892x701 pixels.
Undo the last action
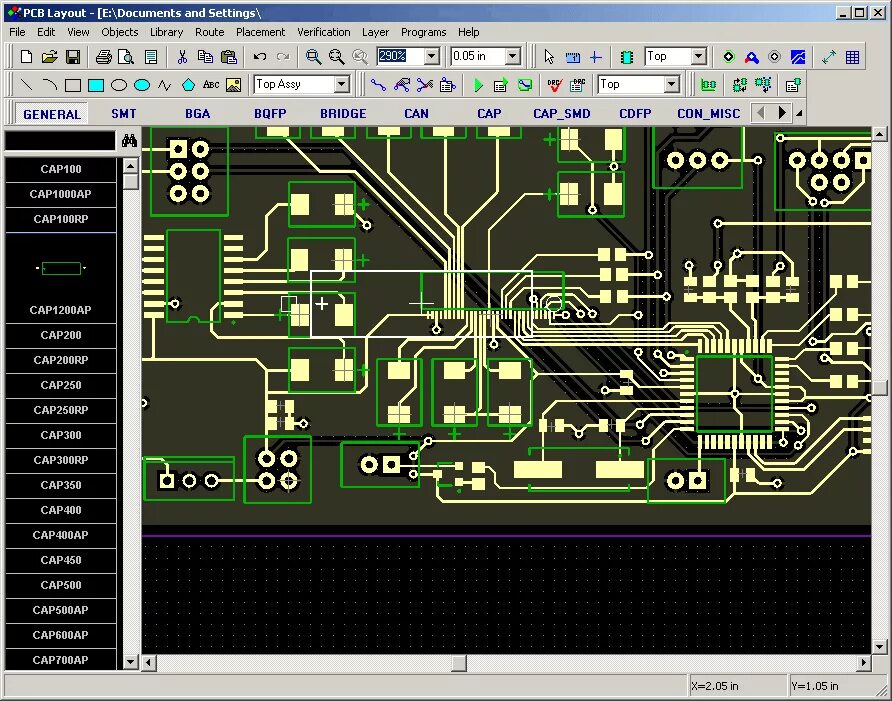pos(260,56)
